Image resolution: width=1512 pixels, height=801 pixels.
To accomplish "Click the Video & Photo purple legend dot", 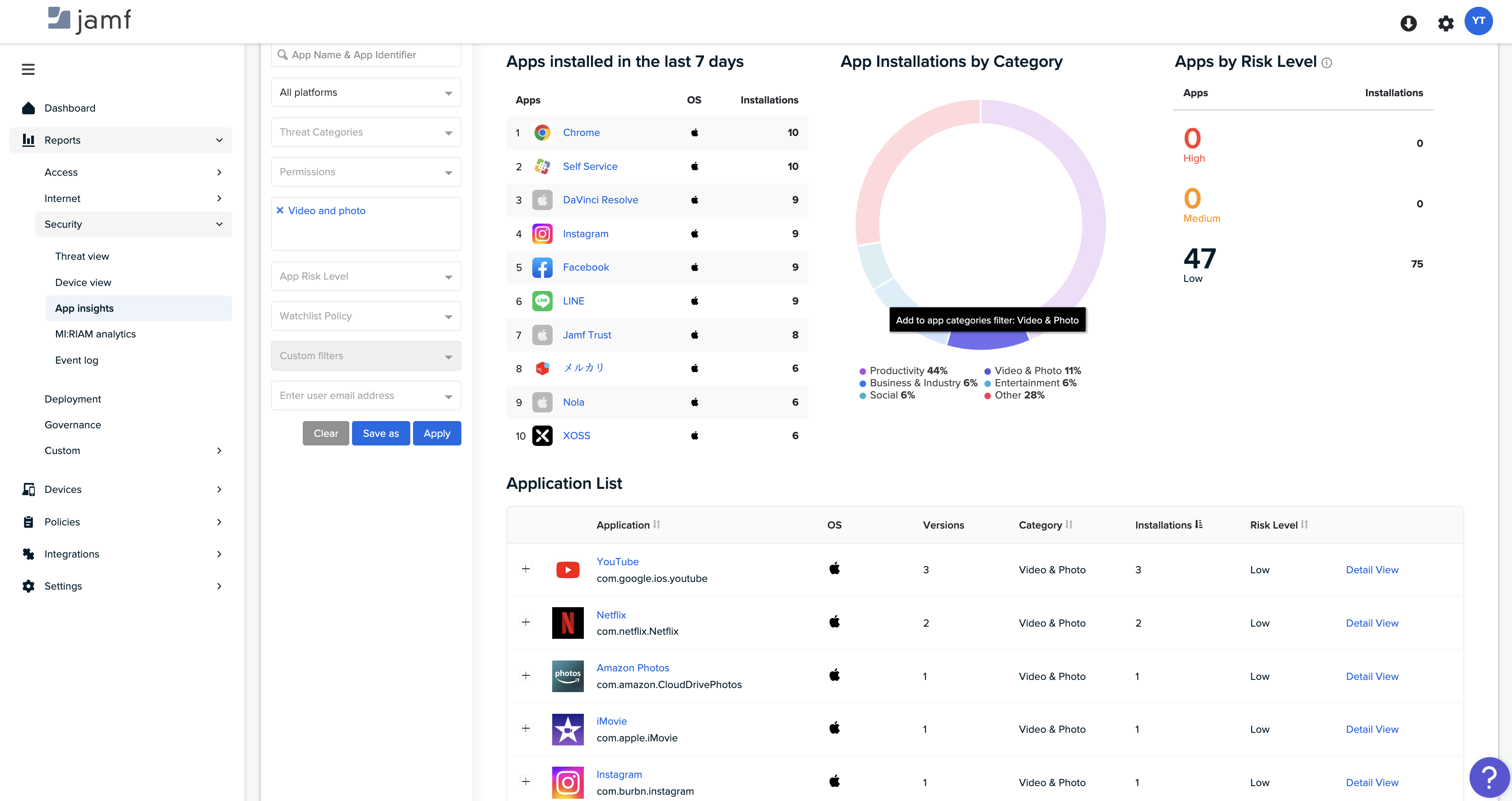I will click(988, 371).
